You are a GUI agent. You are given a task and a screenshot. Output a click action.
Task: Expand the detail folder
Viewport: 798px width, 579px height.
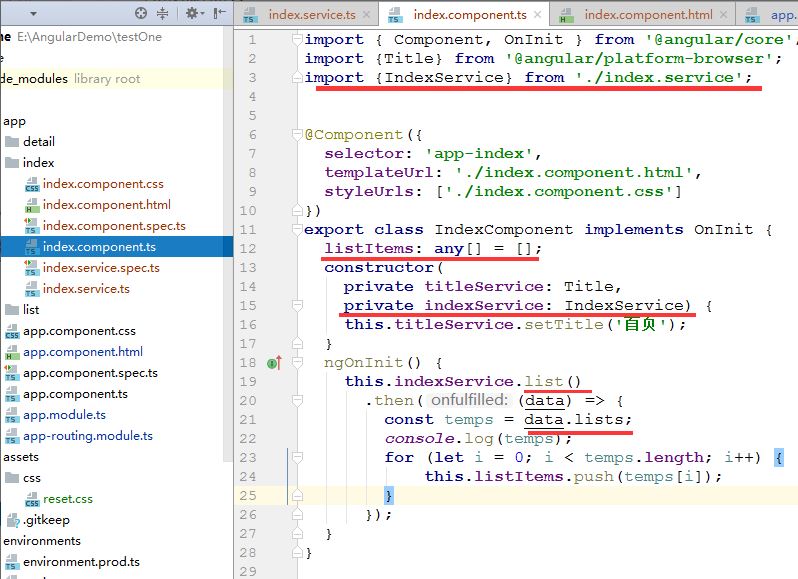point(39,141)
